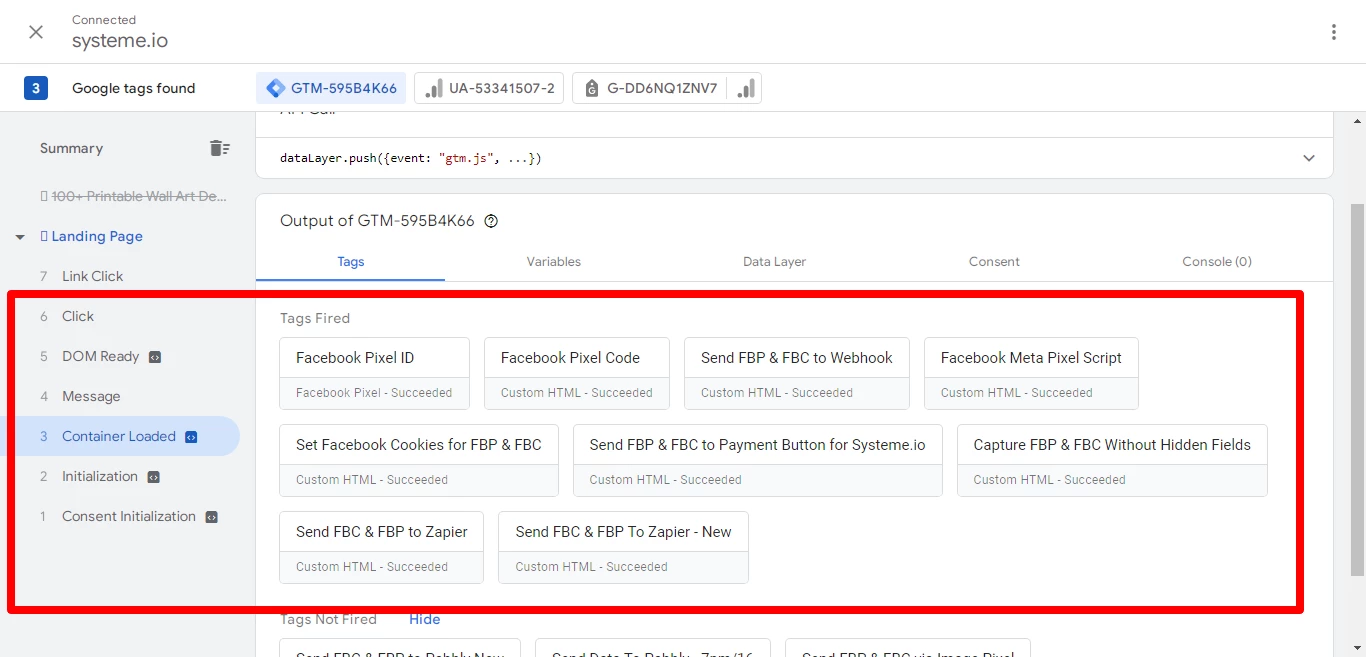Select event 3 Container Loaded
Screen dimensions: 1366x657
point(120,436)
